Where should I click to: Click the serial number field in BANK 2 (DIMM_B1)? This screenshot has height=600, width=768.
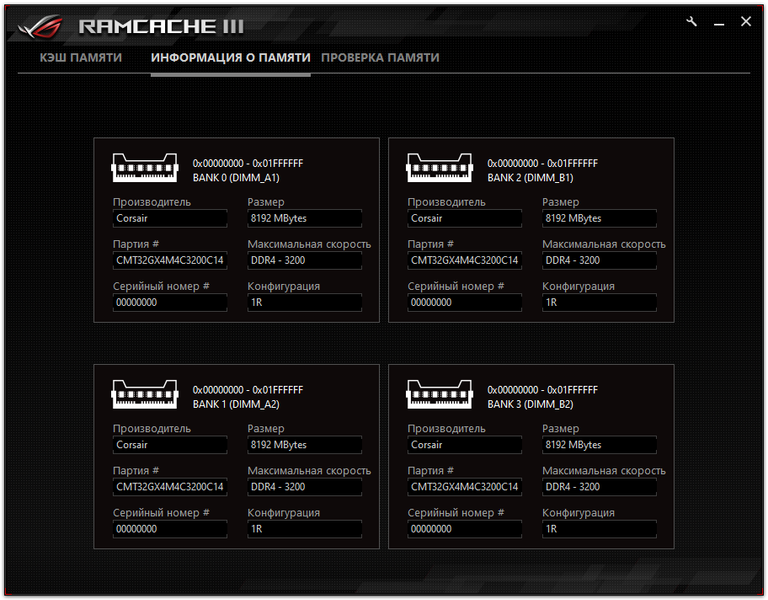465,303
